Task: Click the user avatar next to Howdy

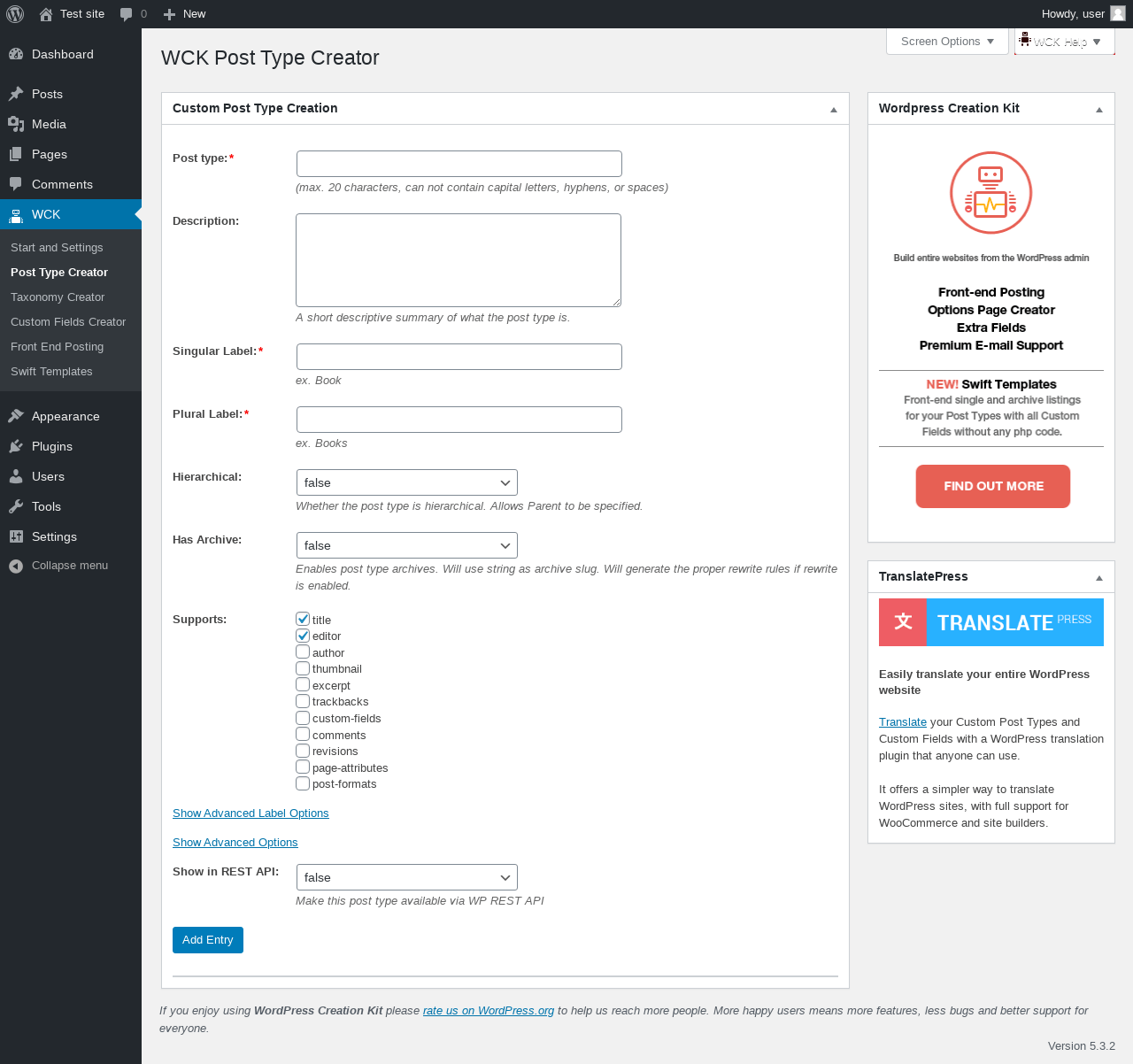Action: tap(1118, 13)
